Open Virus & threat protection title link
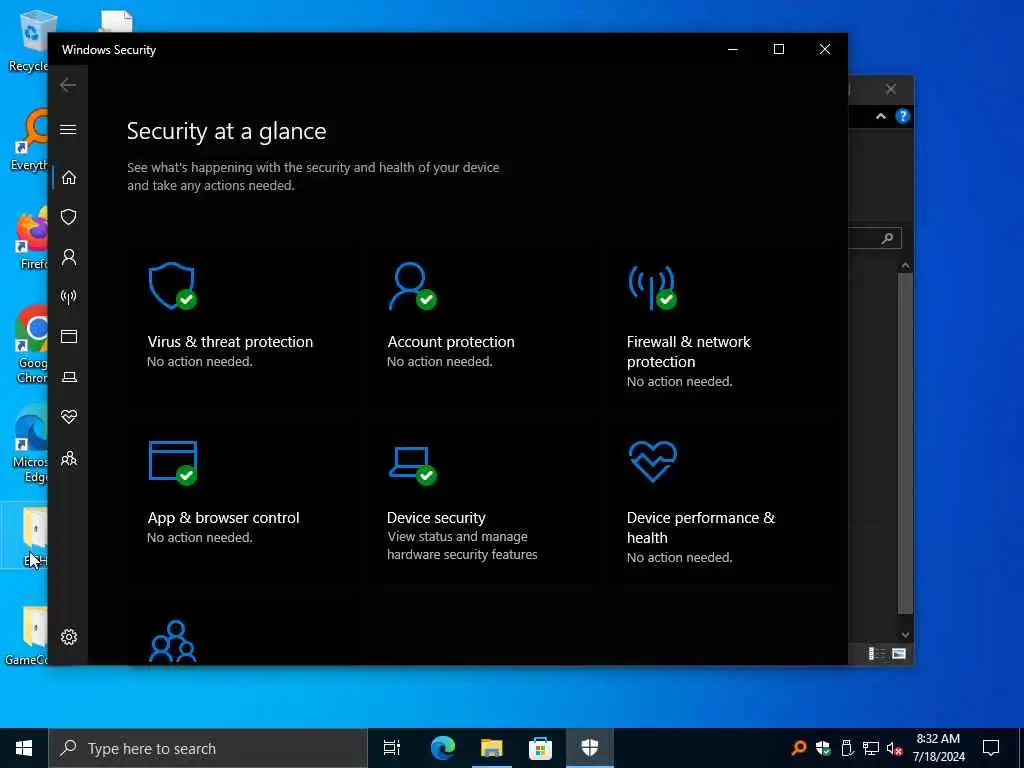This screenshot has width=1024, height=768. click(230, 342)
